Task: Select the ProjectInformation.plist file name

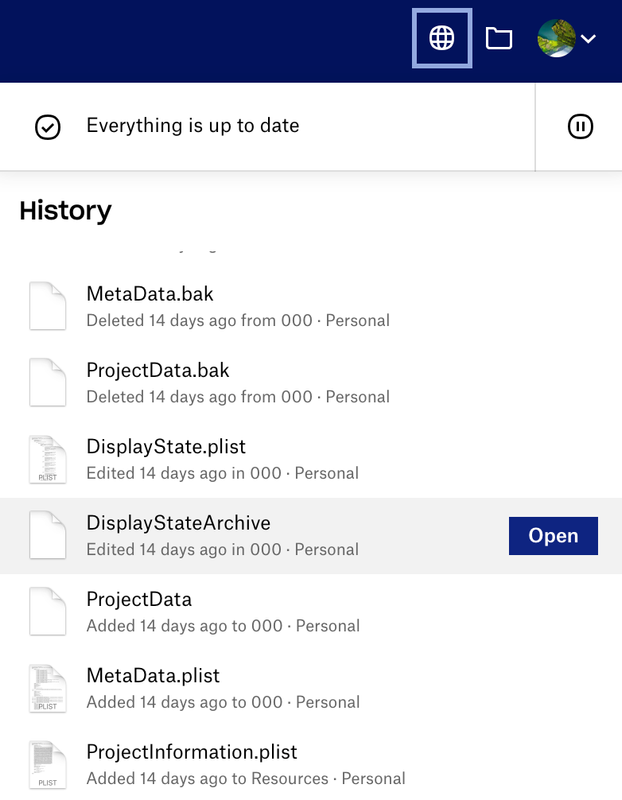Action: [x=192, y=752]
